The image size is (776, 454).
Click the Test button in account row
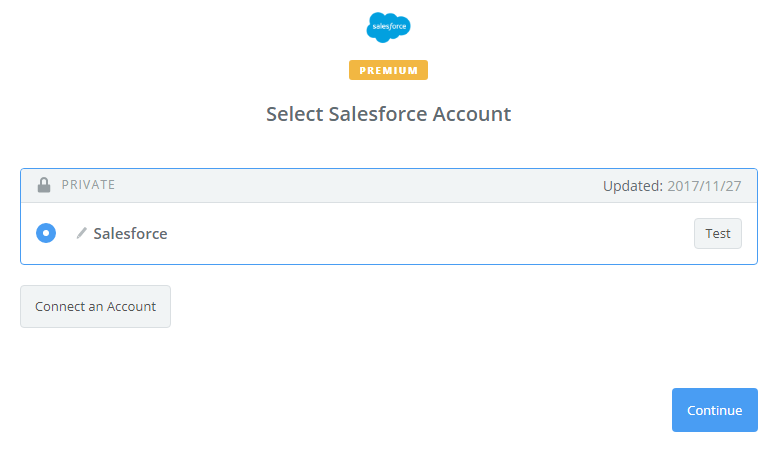tap(718, 233)
